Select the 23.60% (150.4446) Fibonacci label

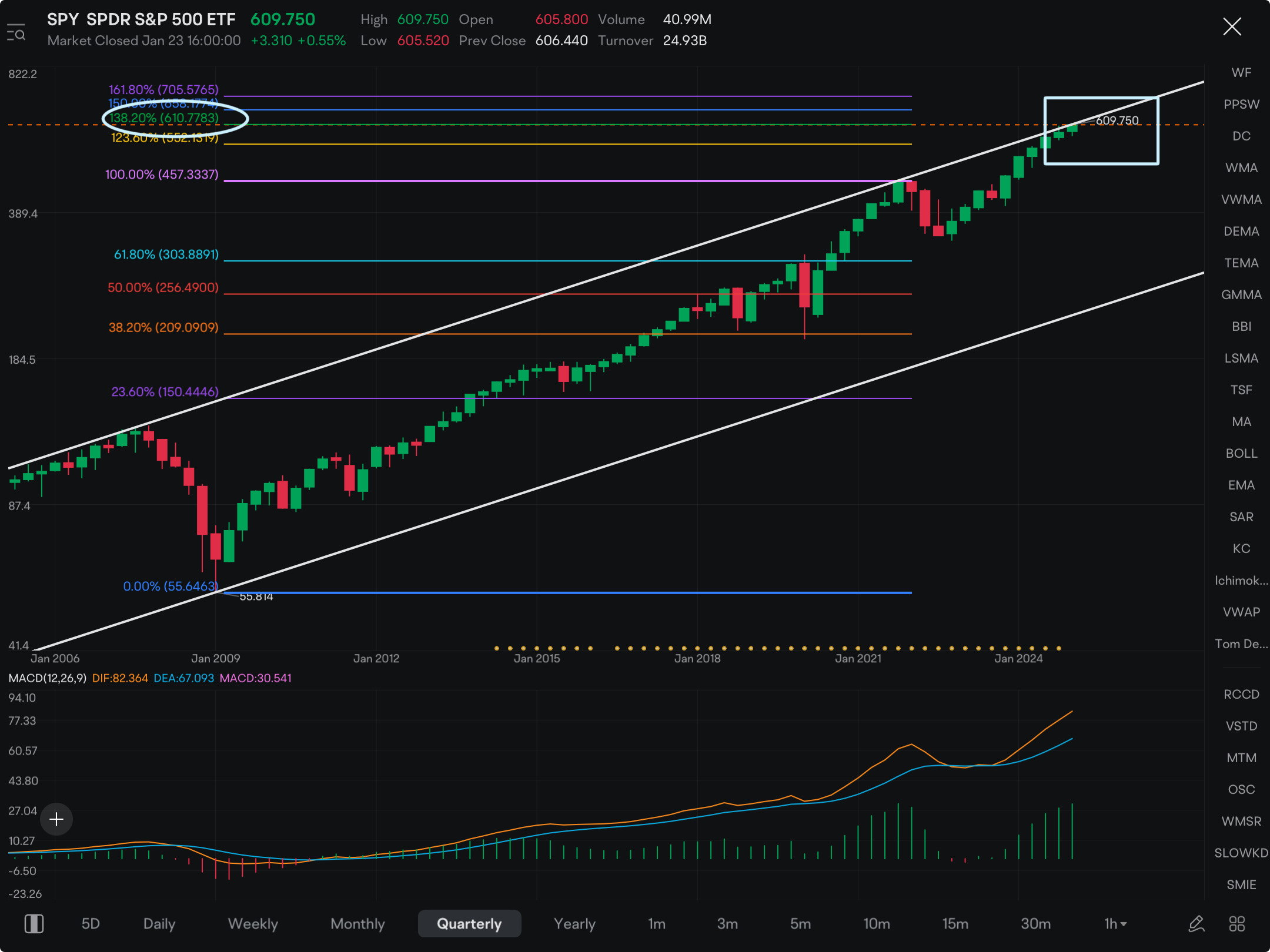pyautogui.click(x=165, y=391)
